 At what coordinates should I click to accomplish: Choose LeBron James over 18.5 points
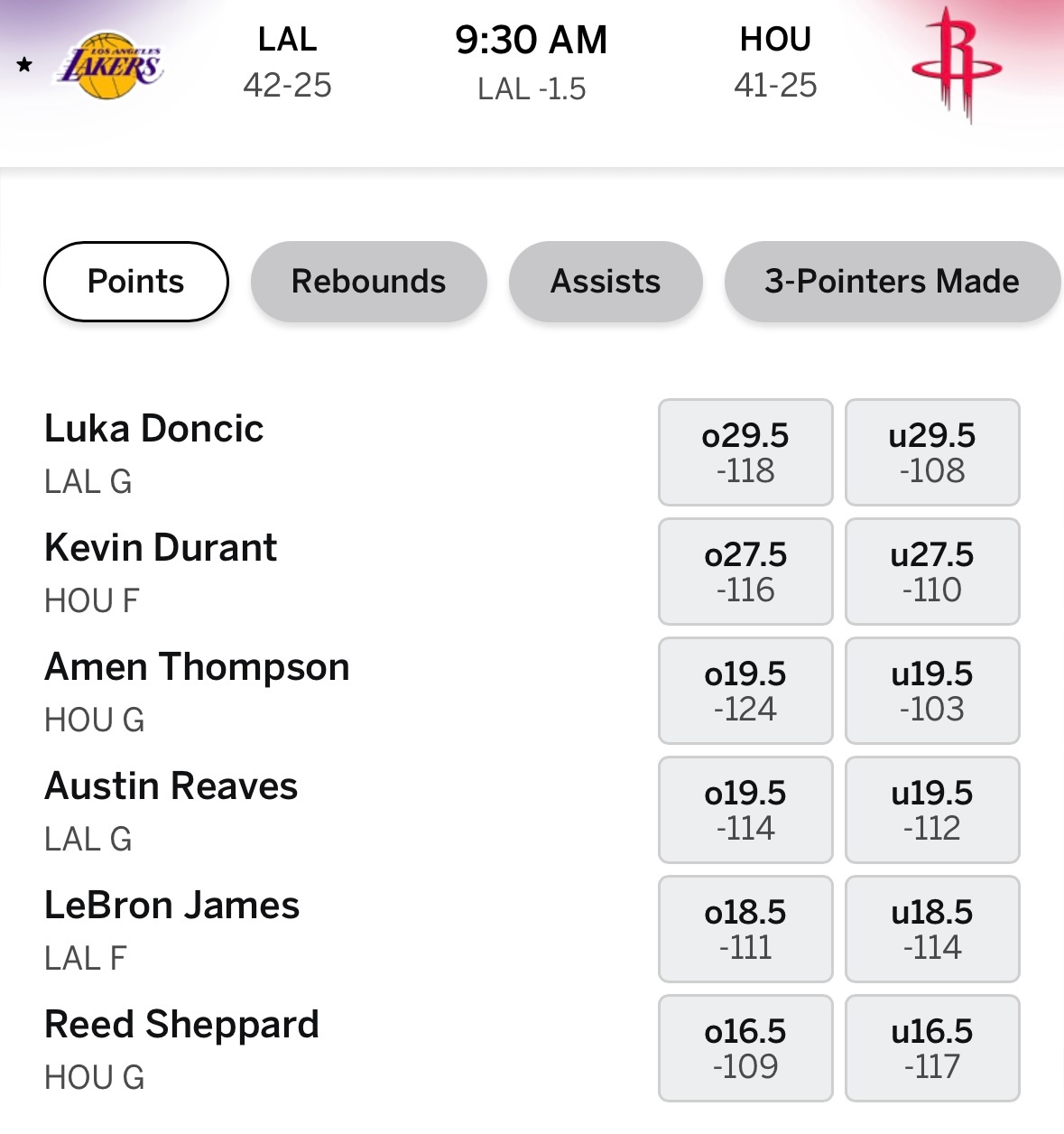point(745,929)
